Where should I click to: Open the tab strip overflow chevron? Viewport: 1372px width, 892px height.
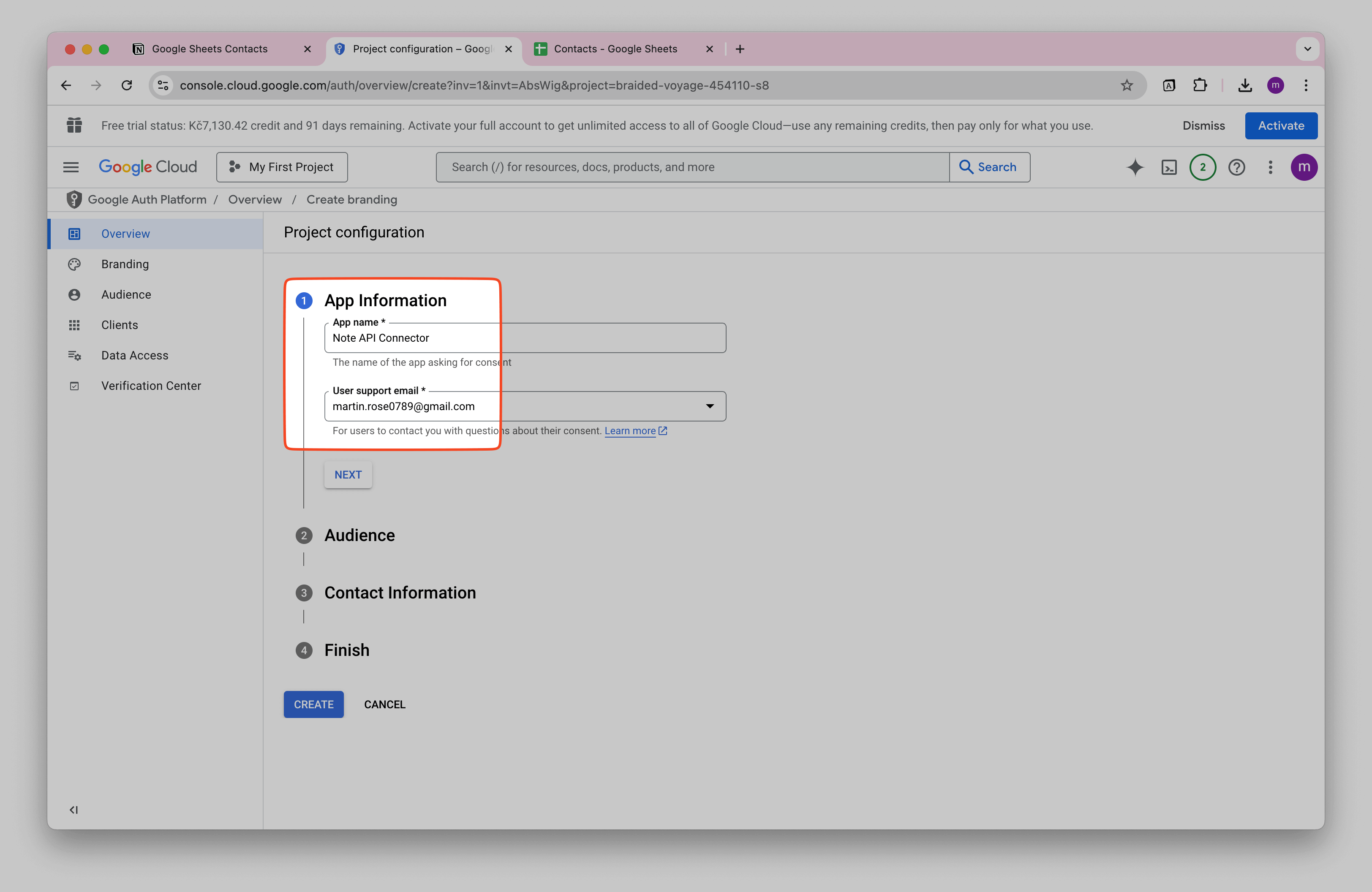point(1307,49)
